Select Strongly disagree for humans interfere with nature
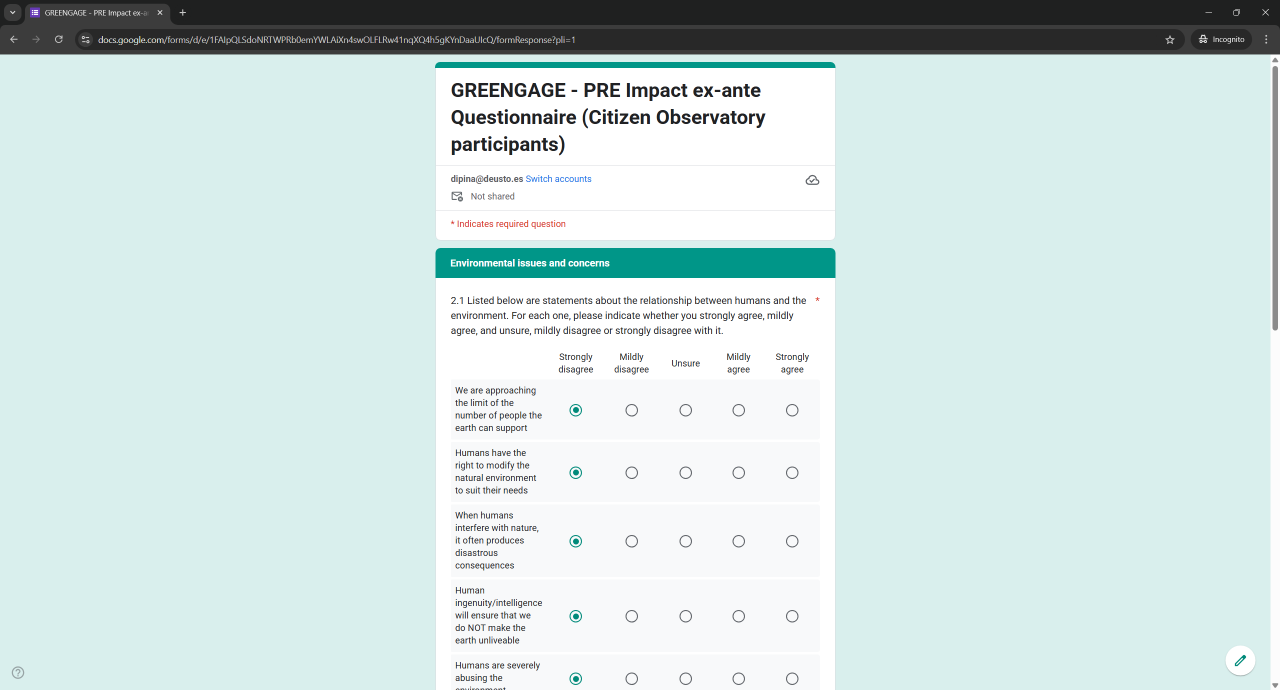 coord(576,541)
